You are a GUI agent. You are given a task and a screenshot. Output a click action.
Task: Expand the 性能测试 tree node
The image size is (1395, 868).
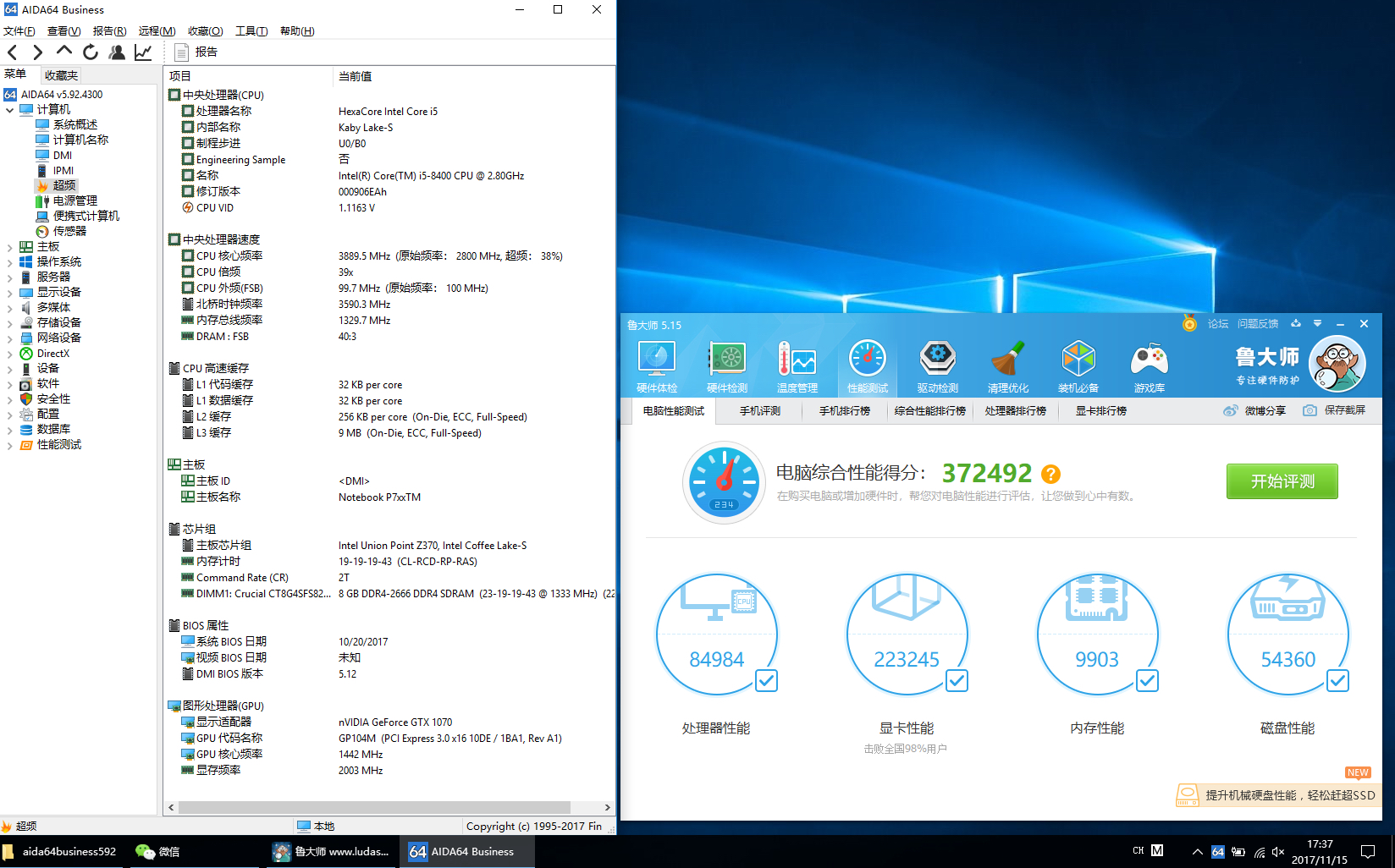click(9, 445)
